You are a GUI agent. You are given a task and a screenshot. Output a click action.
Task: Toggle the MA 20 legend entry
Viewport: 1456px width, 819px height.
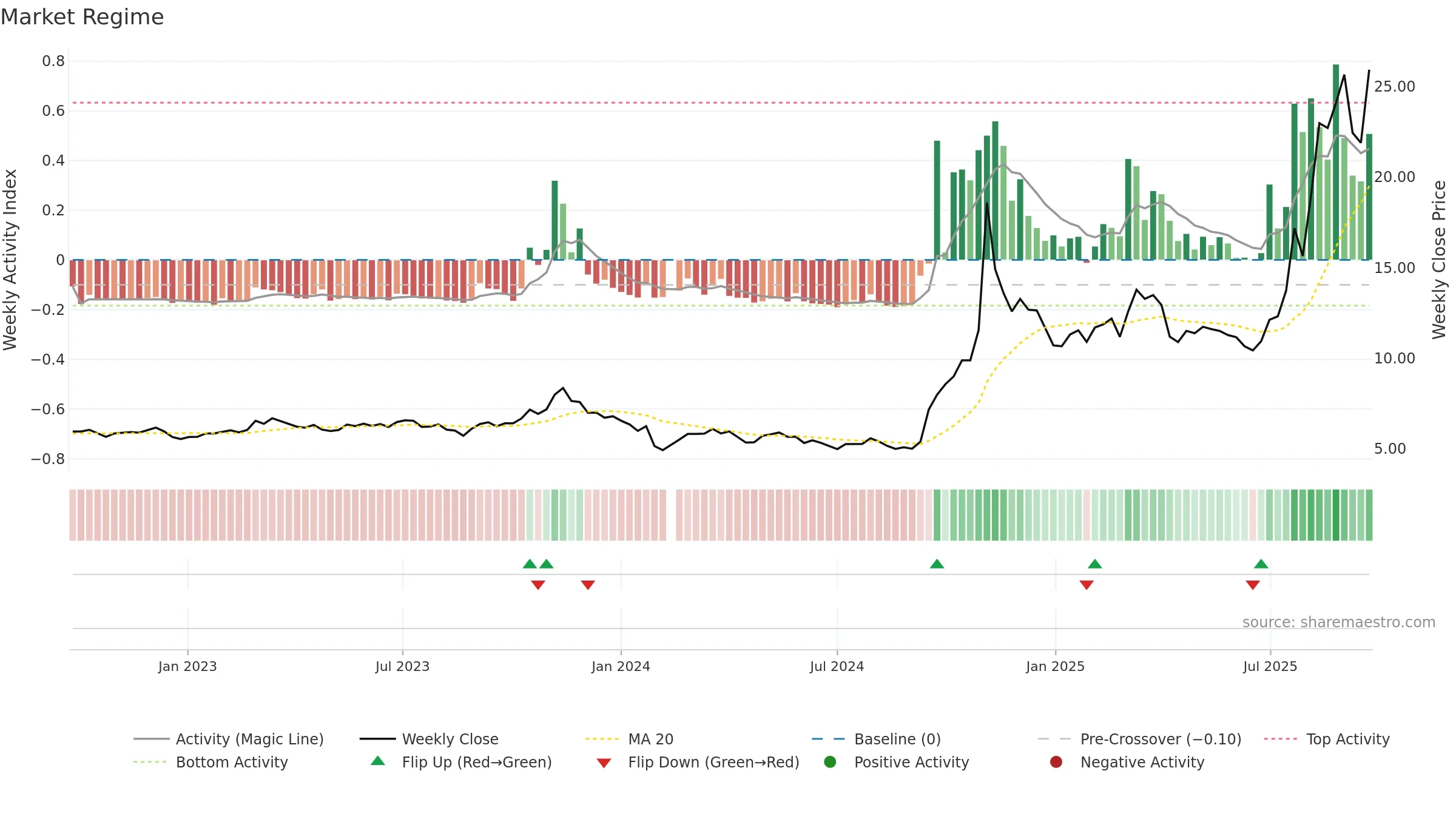click(x=629, y=739)
